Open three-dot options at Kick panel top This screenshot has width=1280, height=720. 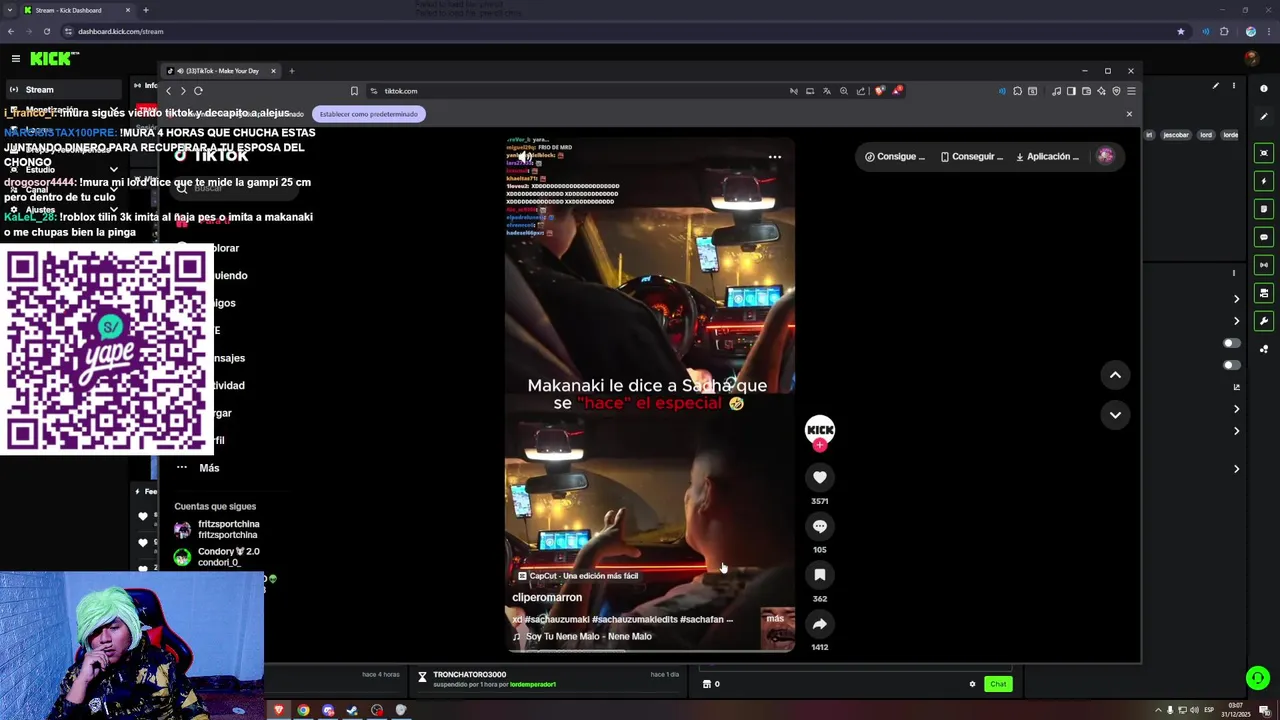coord(1234,86)
